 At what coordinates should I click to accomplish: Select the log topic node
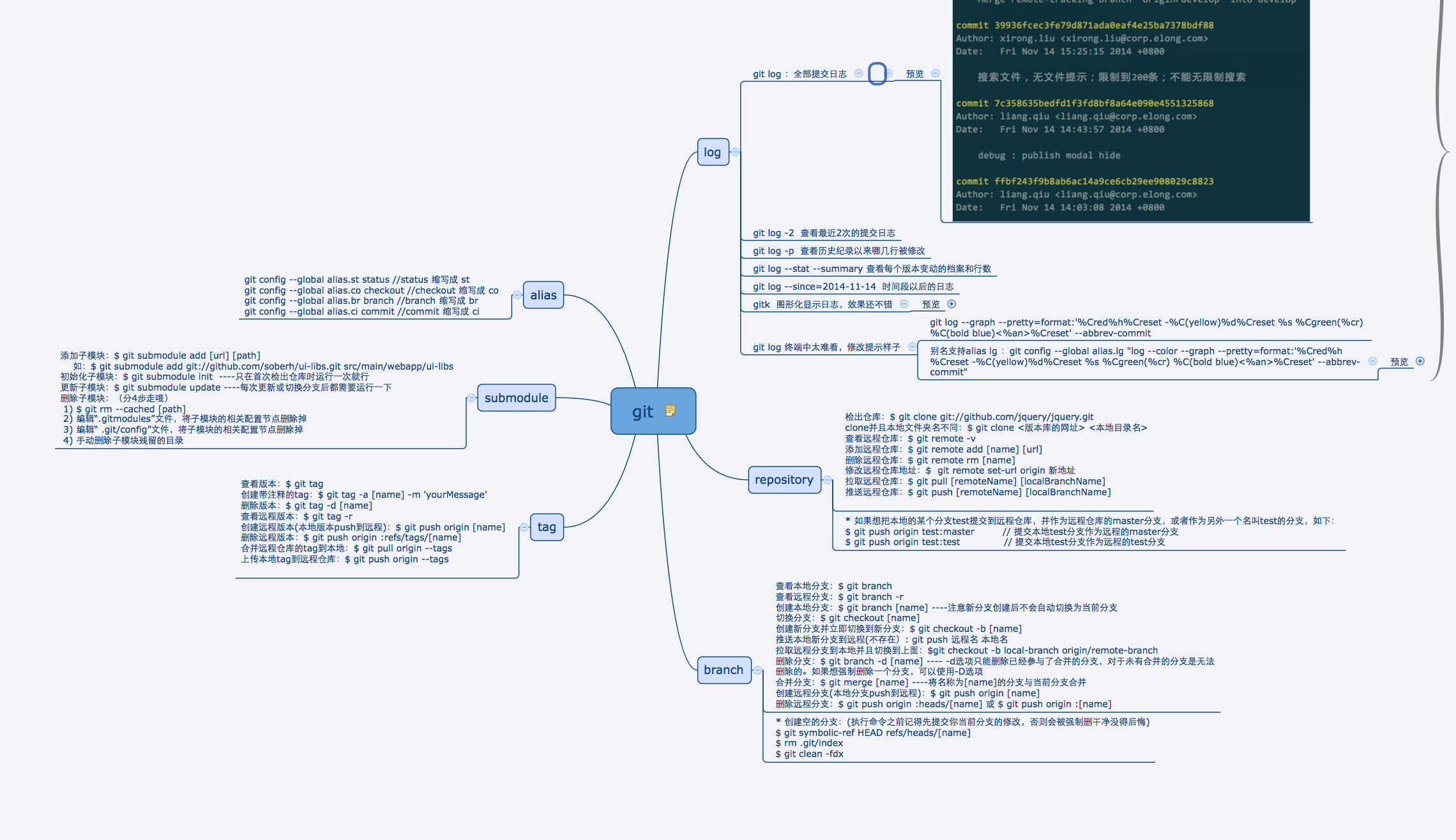pyautogui.click(x=712, y=152)
